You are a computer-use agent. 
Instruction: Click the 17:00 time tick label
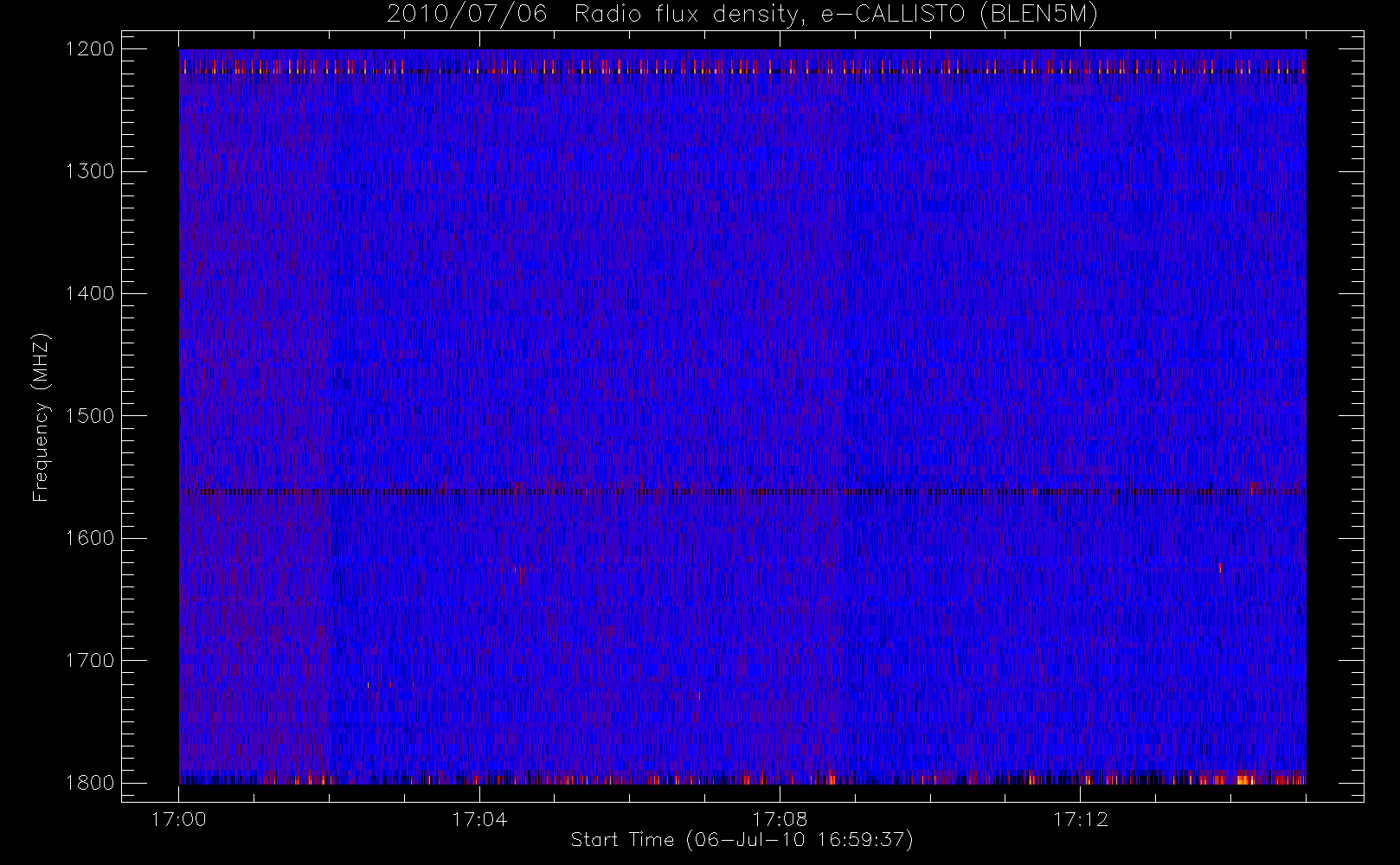coord(179,819)
